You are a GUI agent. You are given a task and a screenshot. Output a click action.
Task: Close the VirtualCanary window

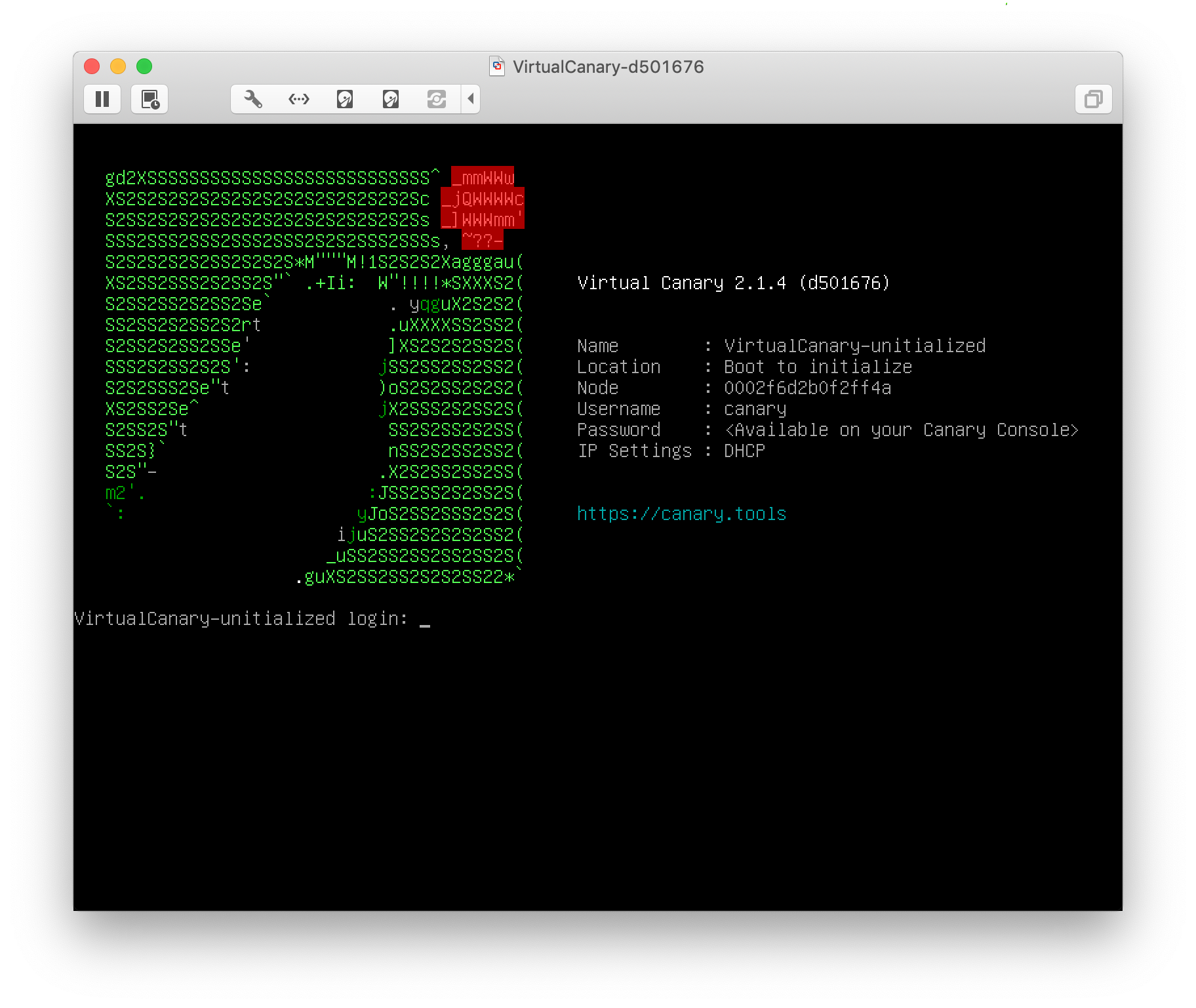tap(92, 66)
